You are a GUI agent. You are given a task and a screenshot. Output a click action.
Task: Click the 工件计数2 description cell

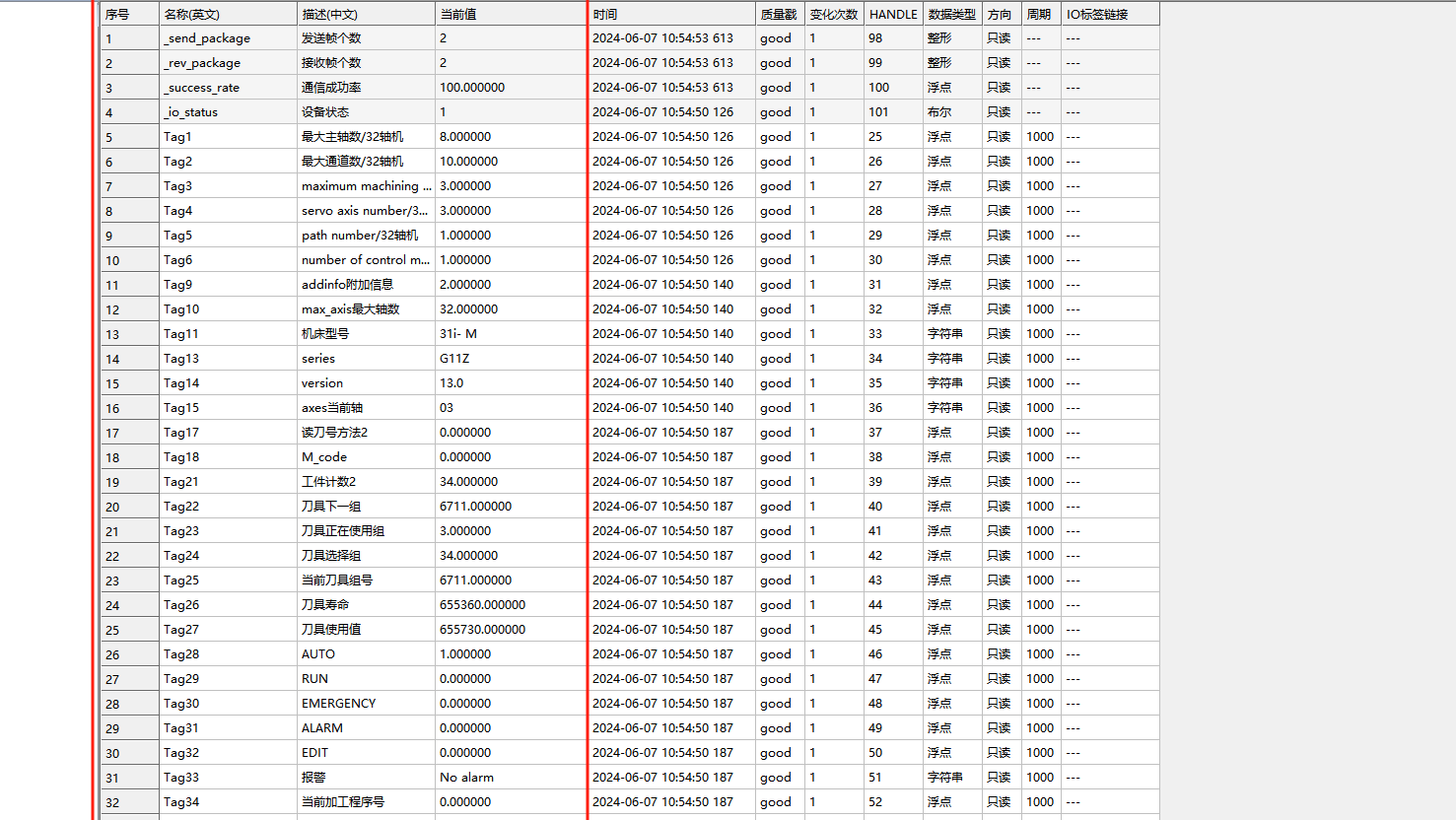[366, 481]
